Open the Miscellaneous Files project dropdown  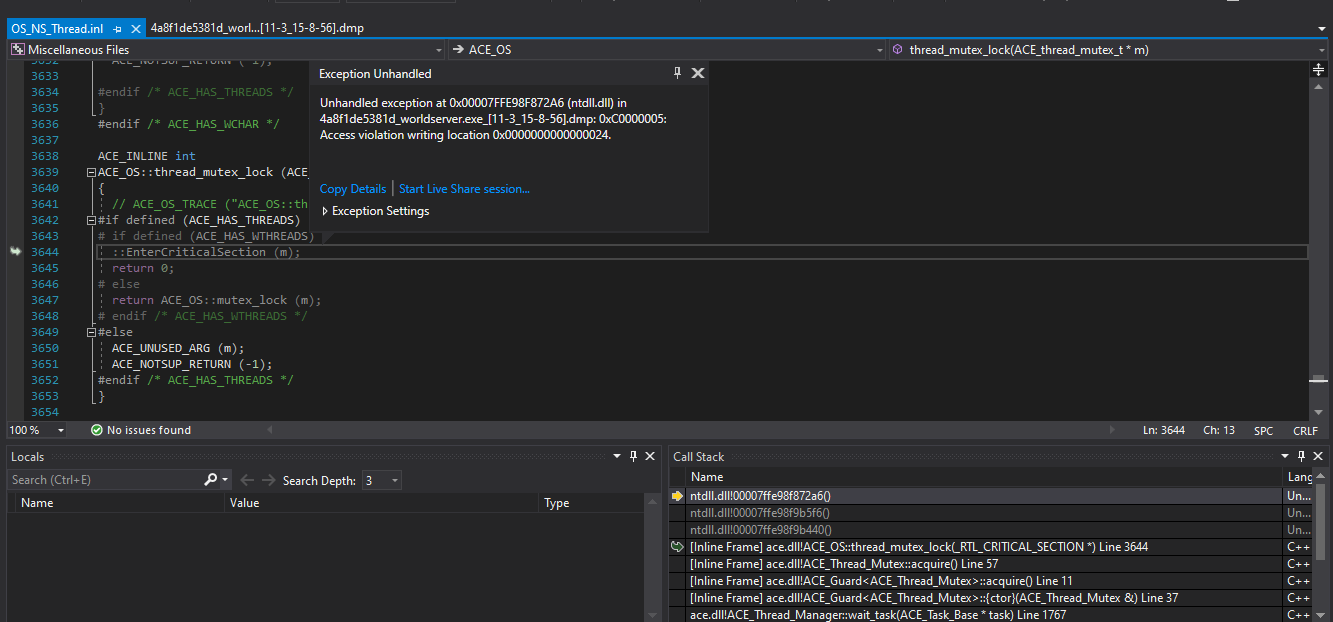click(226, 49)
